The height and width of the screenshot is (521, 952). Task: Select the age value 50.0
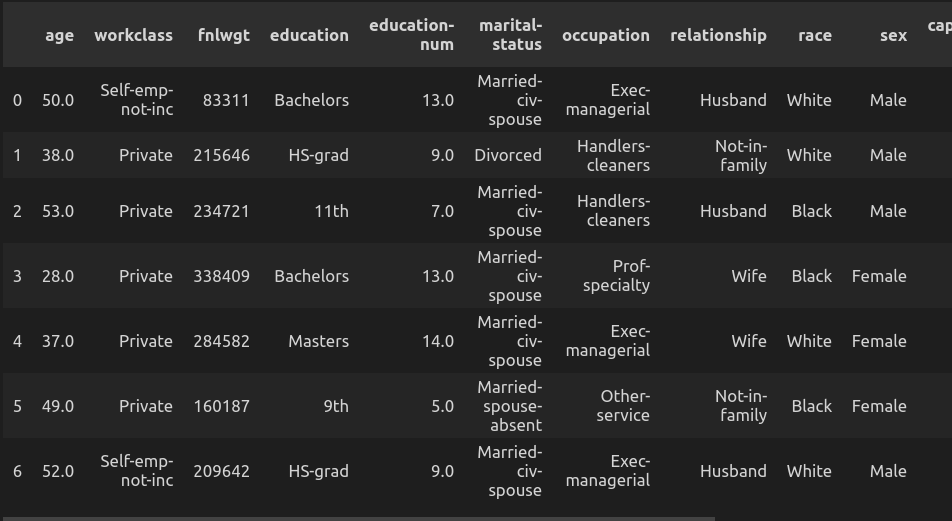[58, 100]
